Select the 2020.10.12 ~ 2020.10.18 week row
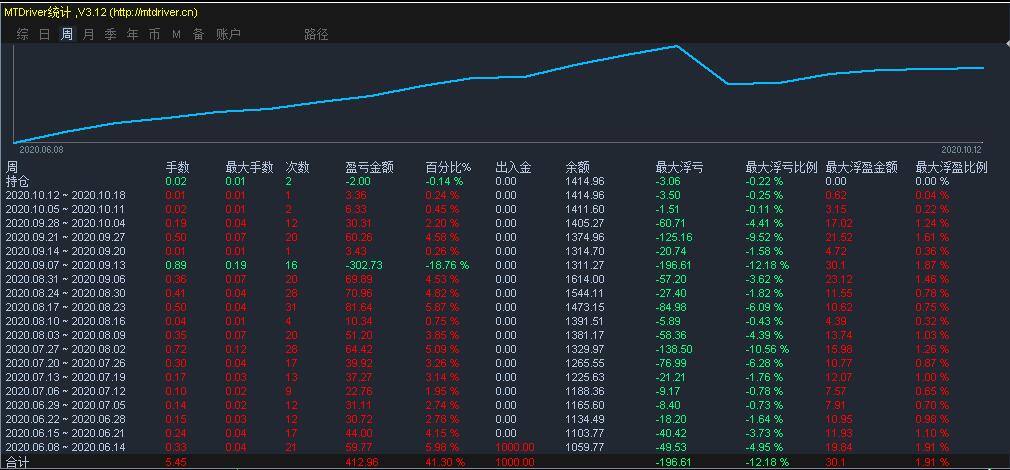The height and width of the screenshot is (470, 1010). pos(505,195)
